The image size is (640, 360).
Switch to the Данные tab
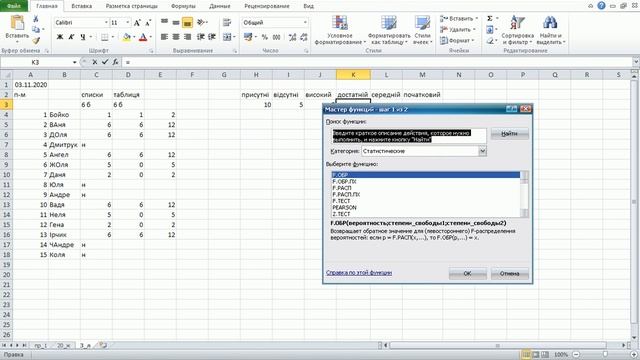coord(220,6)
